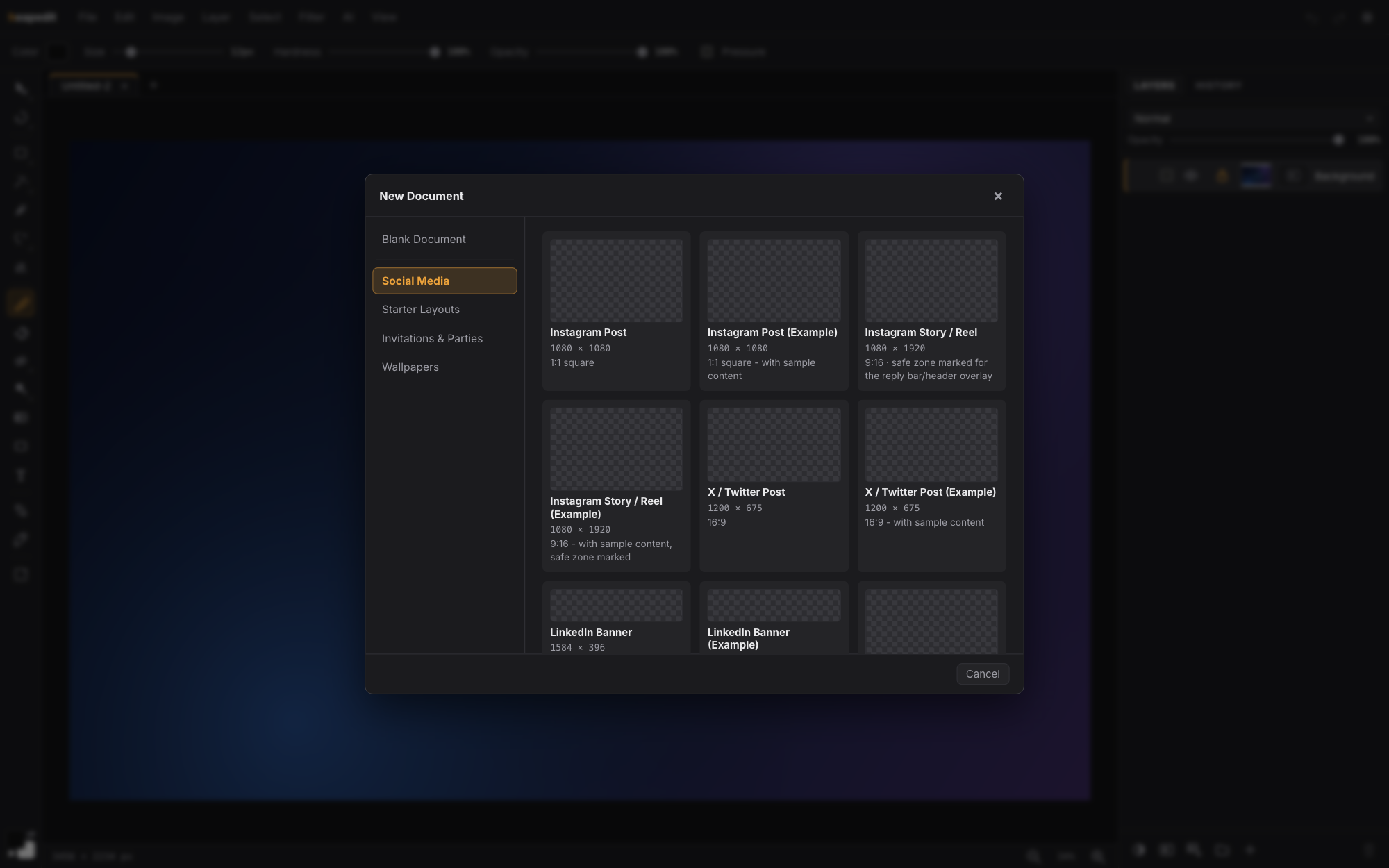Select the Blank Document category
The image size is (1389, 868).
click(444, 239)
